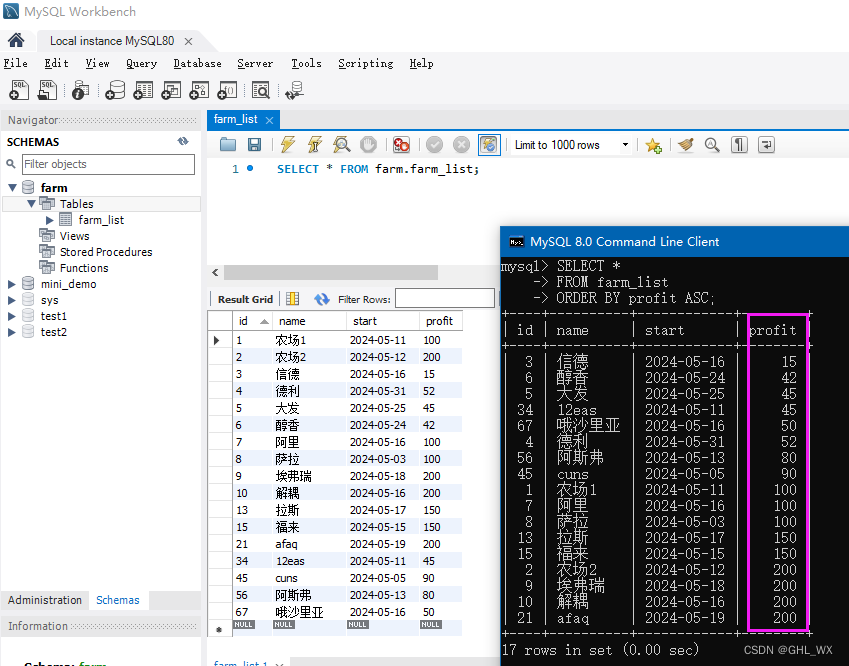
Task: Toggle invisible characters pilcrow icon
Action: point(739,145)
